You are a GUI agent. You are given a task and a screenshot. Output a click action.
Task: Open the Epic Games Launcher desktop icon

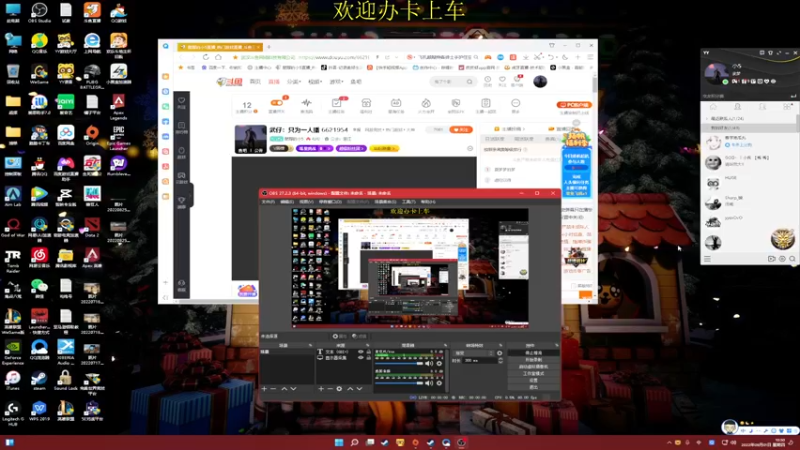pyautogui.click(x=118, y=138)
